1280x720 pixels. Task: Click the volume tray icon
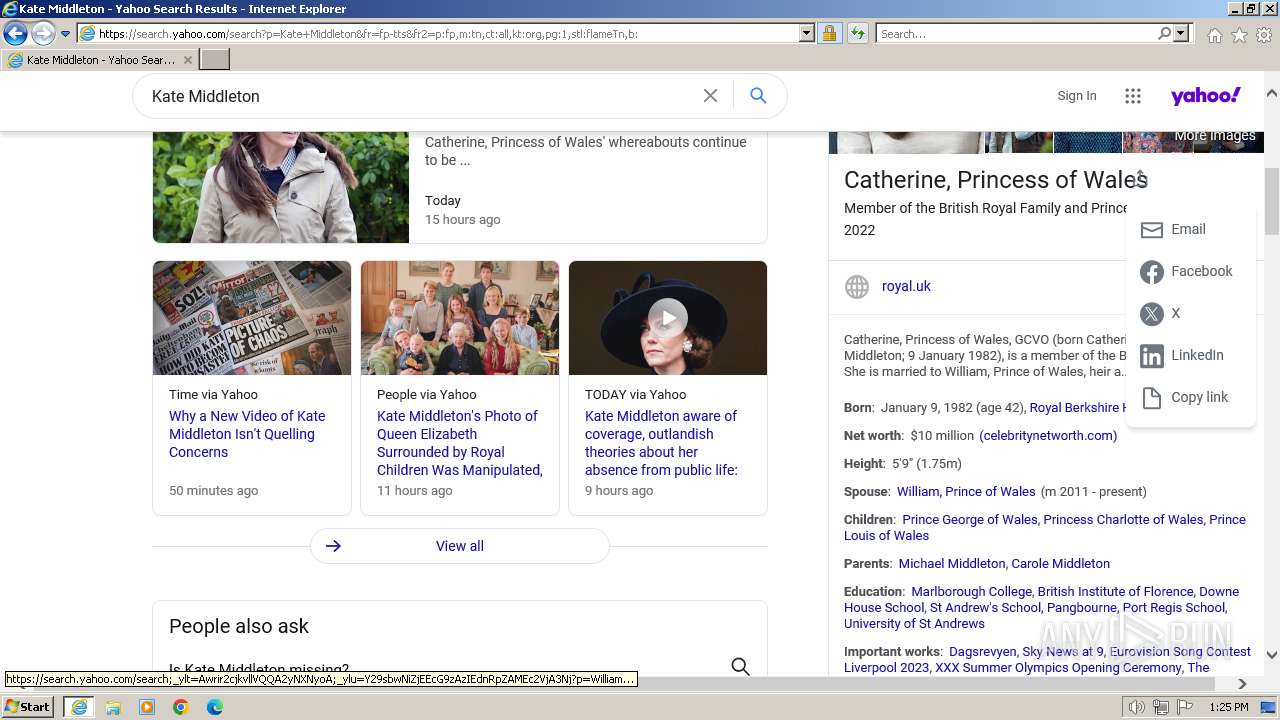tap(1137, 707)
